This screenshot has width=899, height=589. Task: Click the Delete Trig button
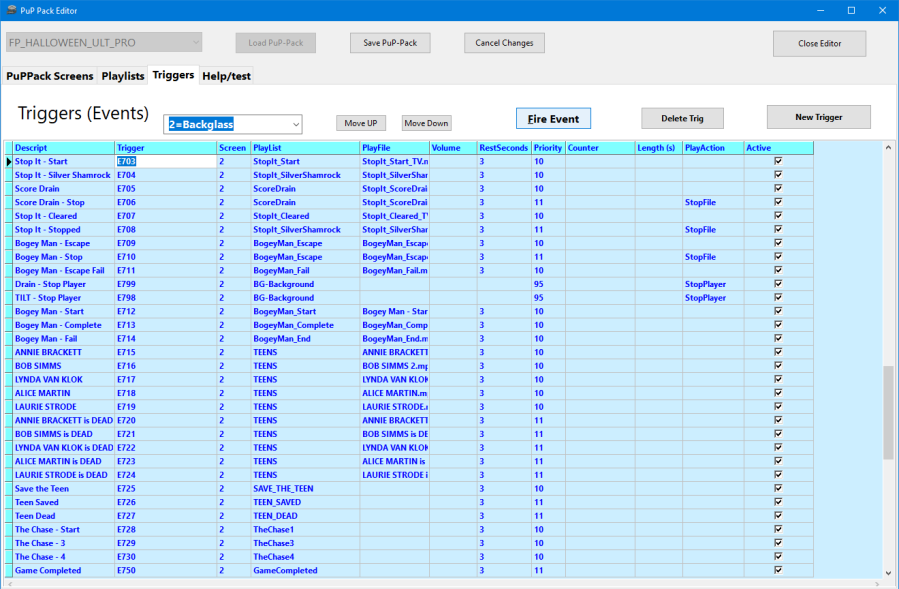(682, 119)
